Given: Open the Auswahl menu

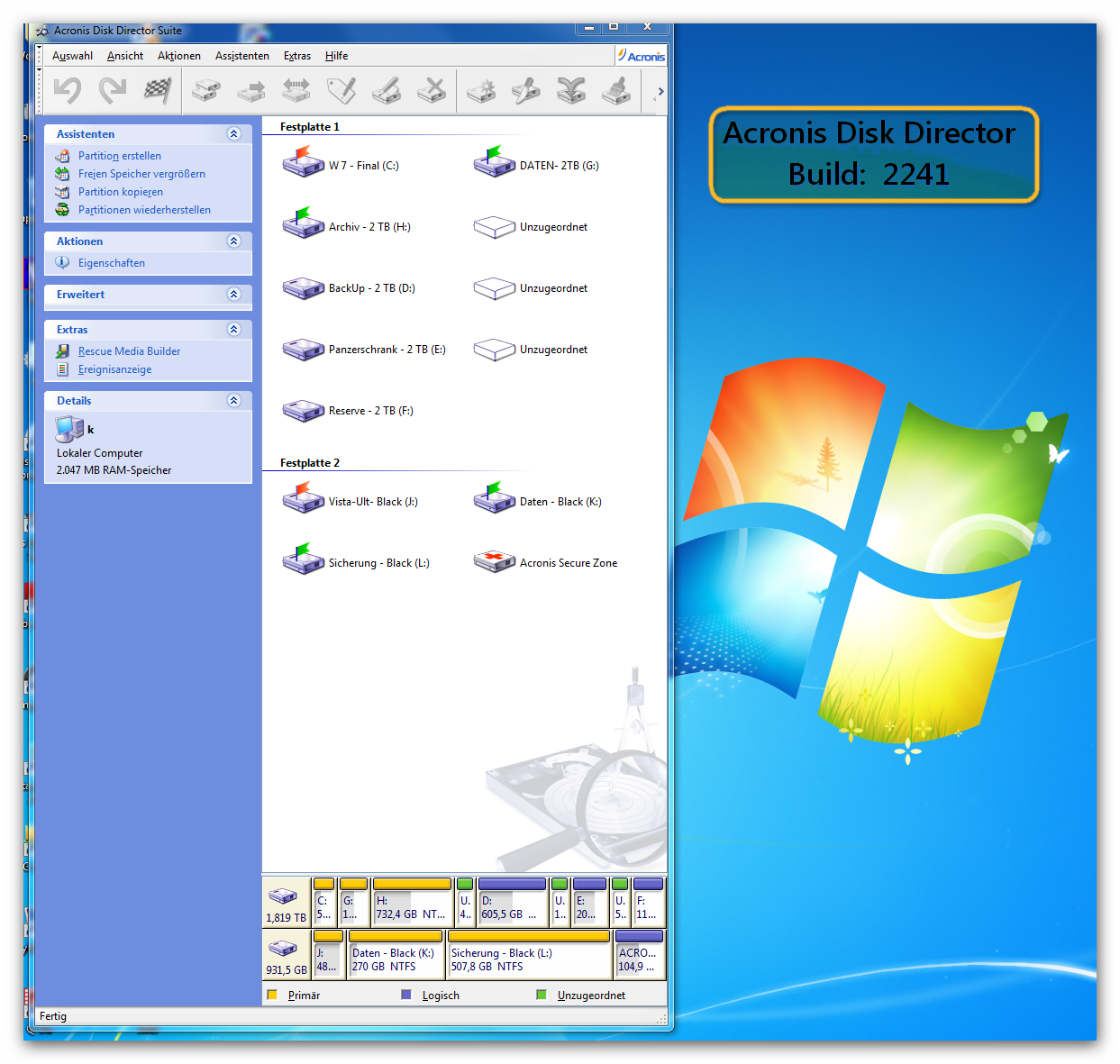Looking at the screenshot, I should point(72,56).
